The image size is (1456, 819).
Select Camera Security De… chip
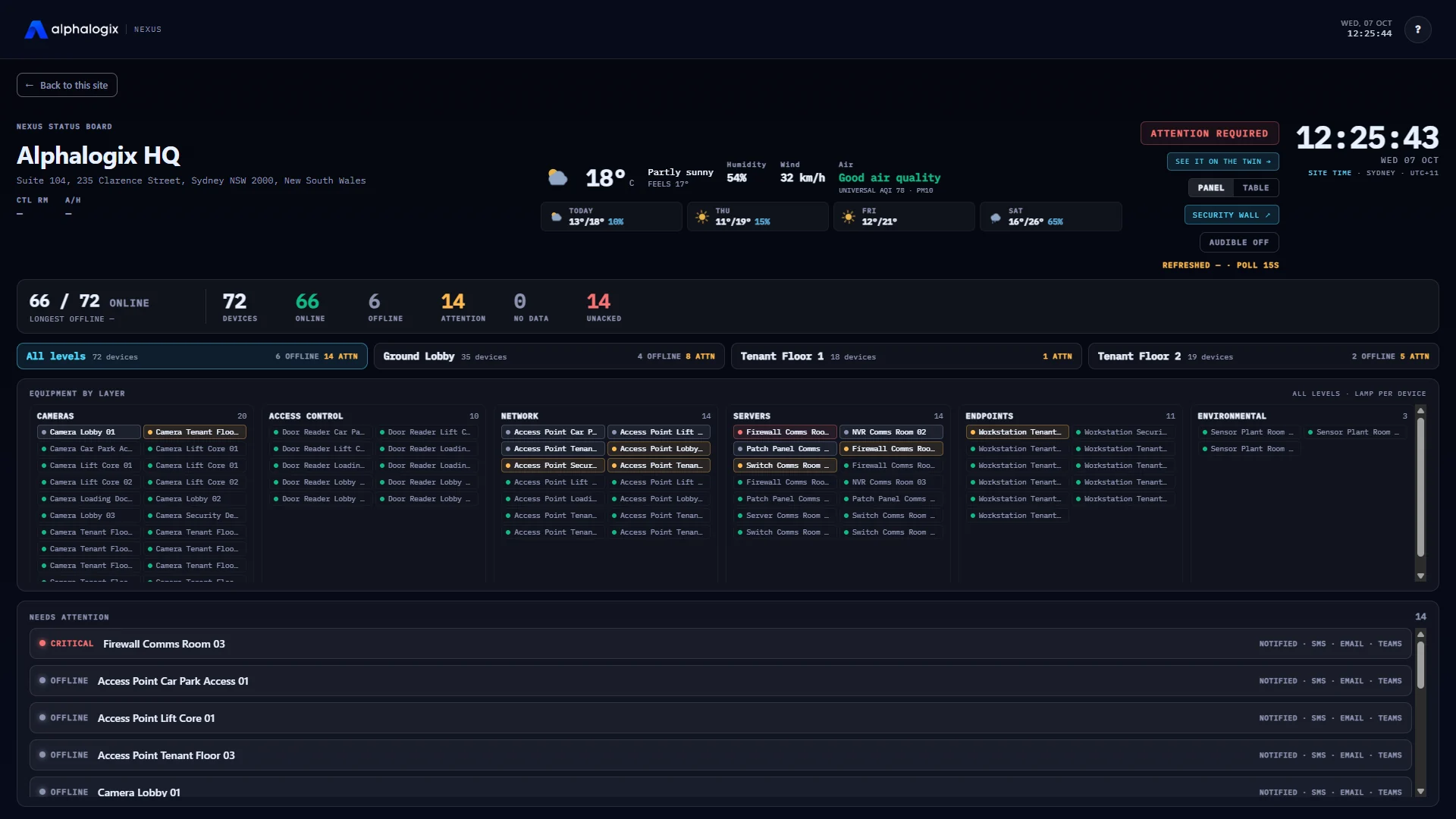point(195,516)
